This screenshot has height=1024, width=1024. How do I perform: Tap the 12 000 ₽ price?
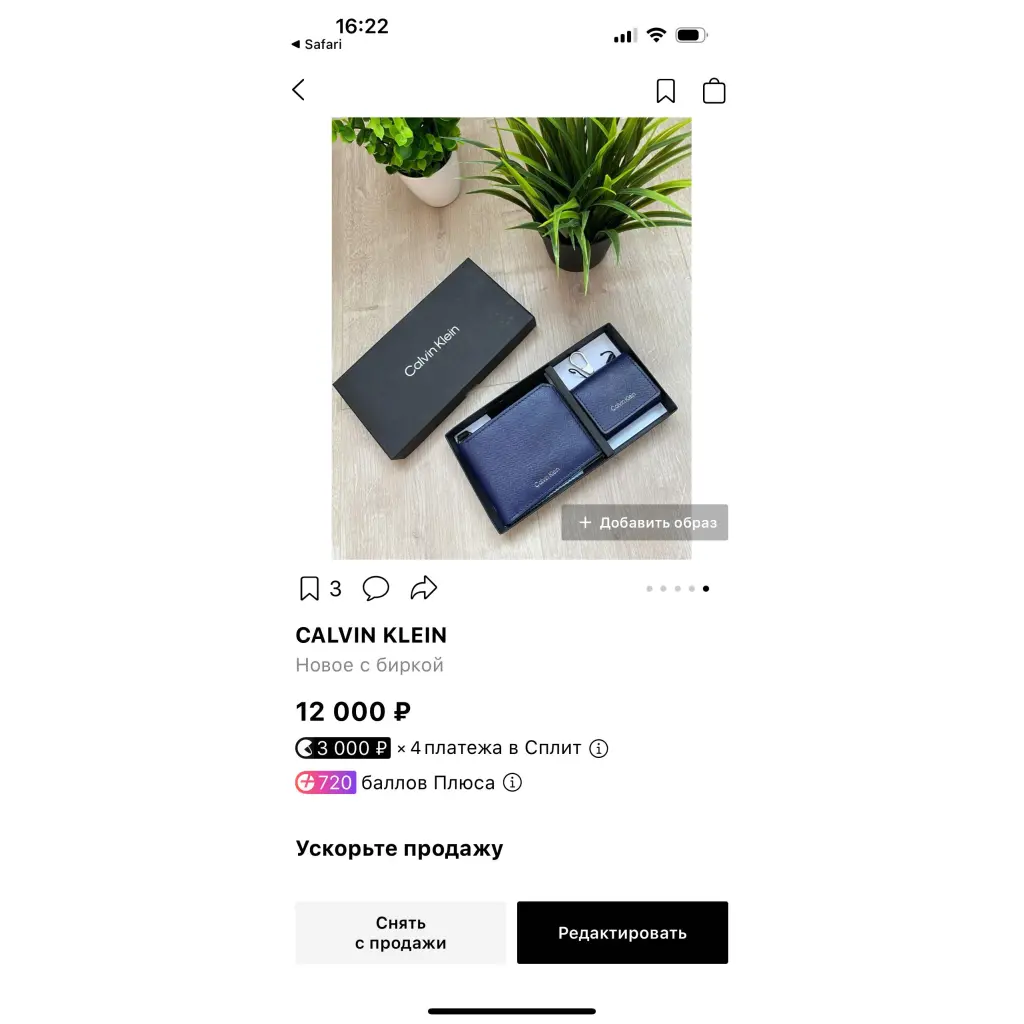click(353, 712)
